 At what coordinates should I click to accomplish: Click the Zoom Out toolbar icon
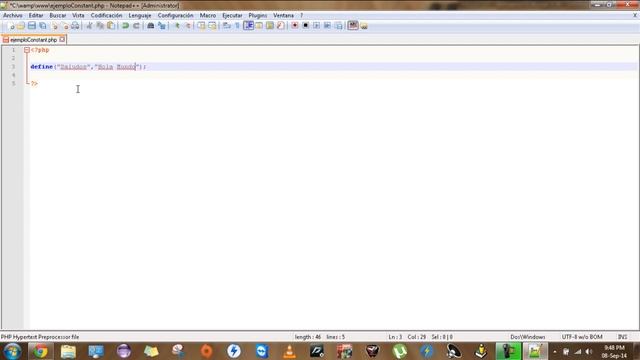[188, 26]
